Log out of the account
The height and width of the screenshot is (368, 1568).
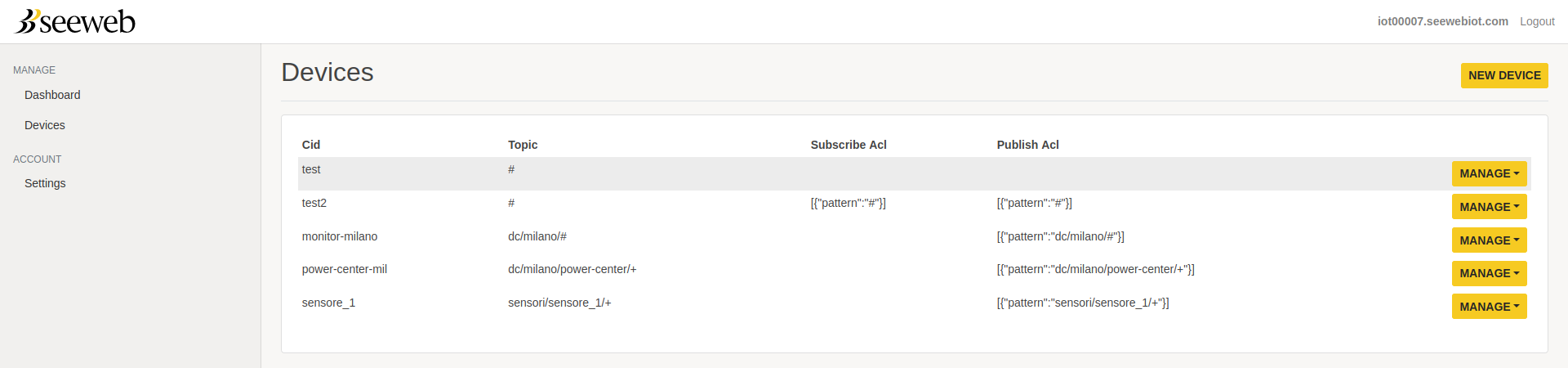tap(1537, 21)
